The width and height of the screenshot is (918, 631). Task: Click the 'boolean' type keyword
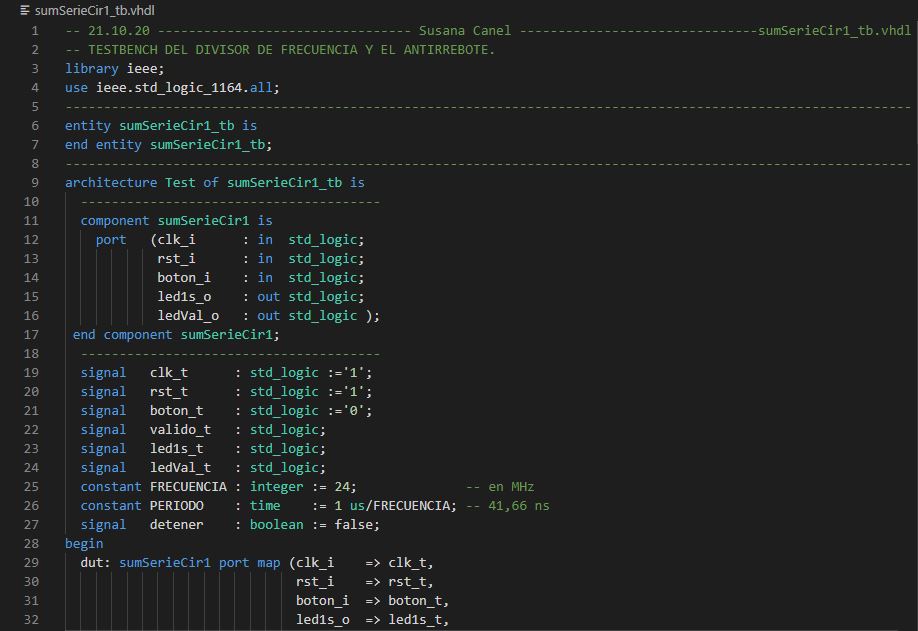(277, 525)
